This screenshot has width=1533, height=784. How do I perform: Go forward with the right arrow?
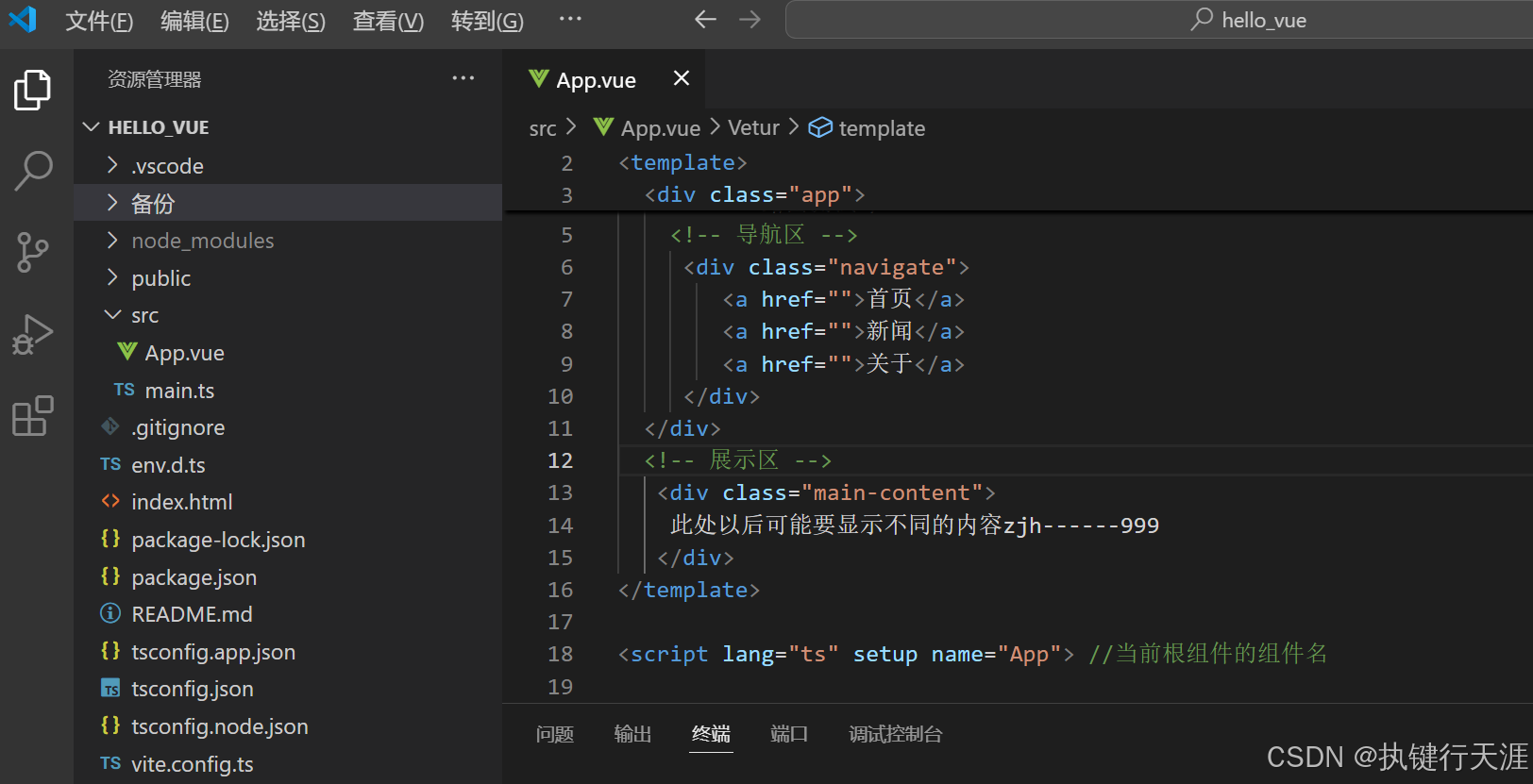[750, 20]
